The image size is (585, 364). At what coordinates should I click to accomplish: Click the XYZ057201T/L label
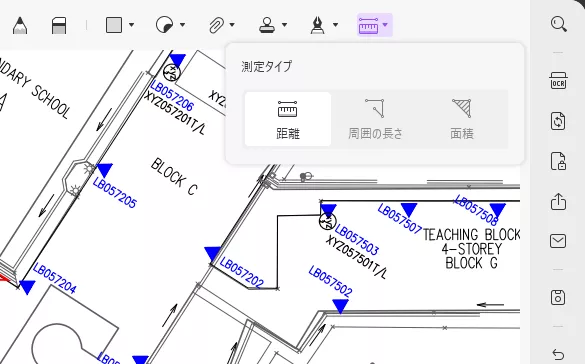pyautogui.click(x=175, y=113)
